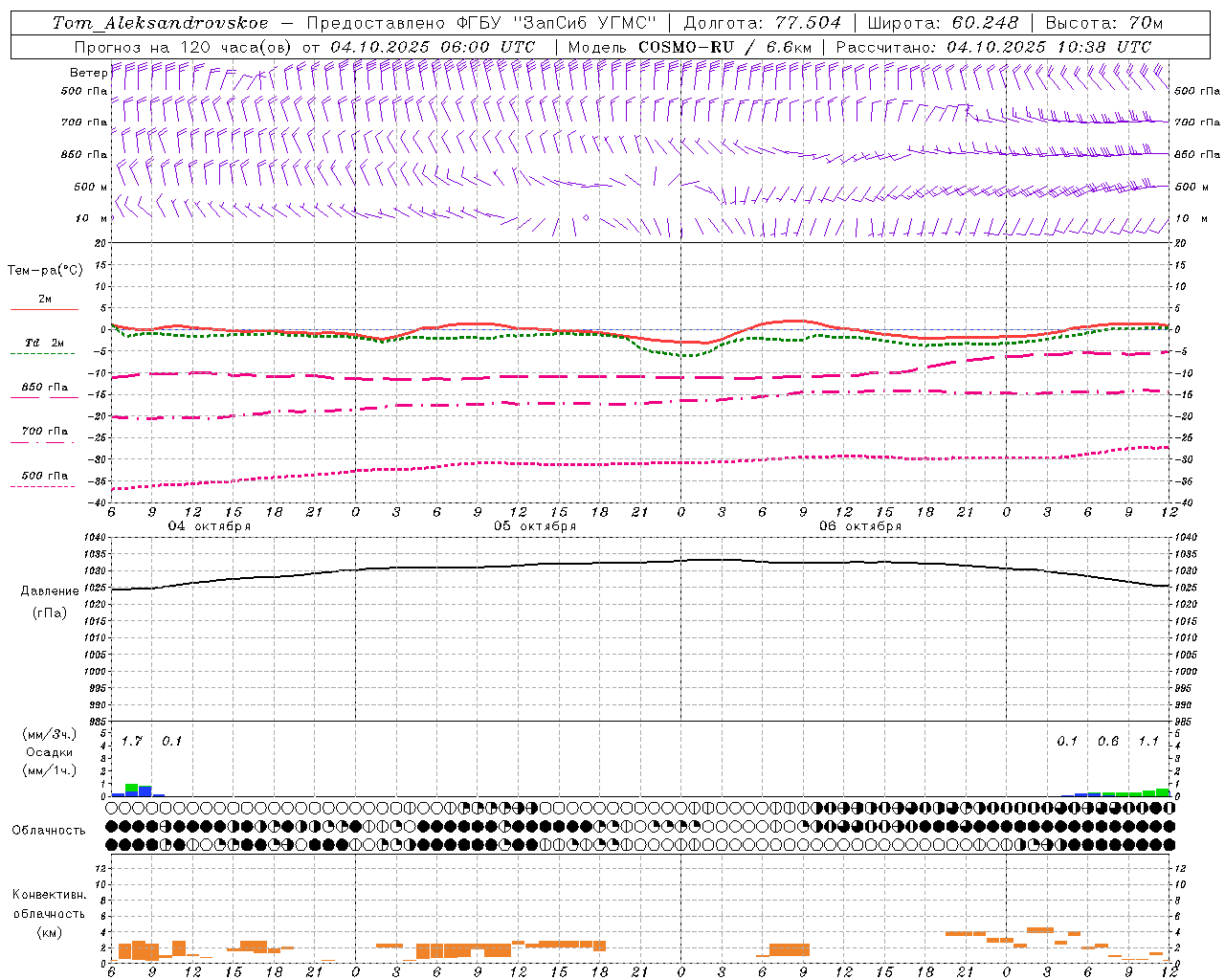Click the date label 06 октября

[860, 526]
